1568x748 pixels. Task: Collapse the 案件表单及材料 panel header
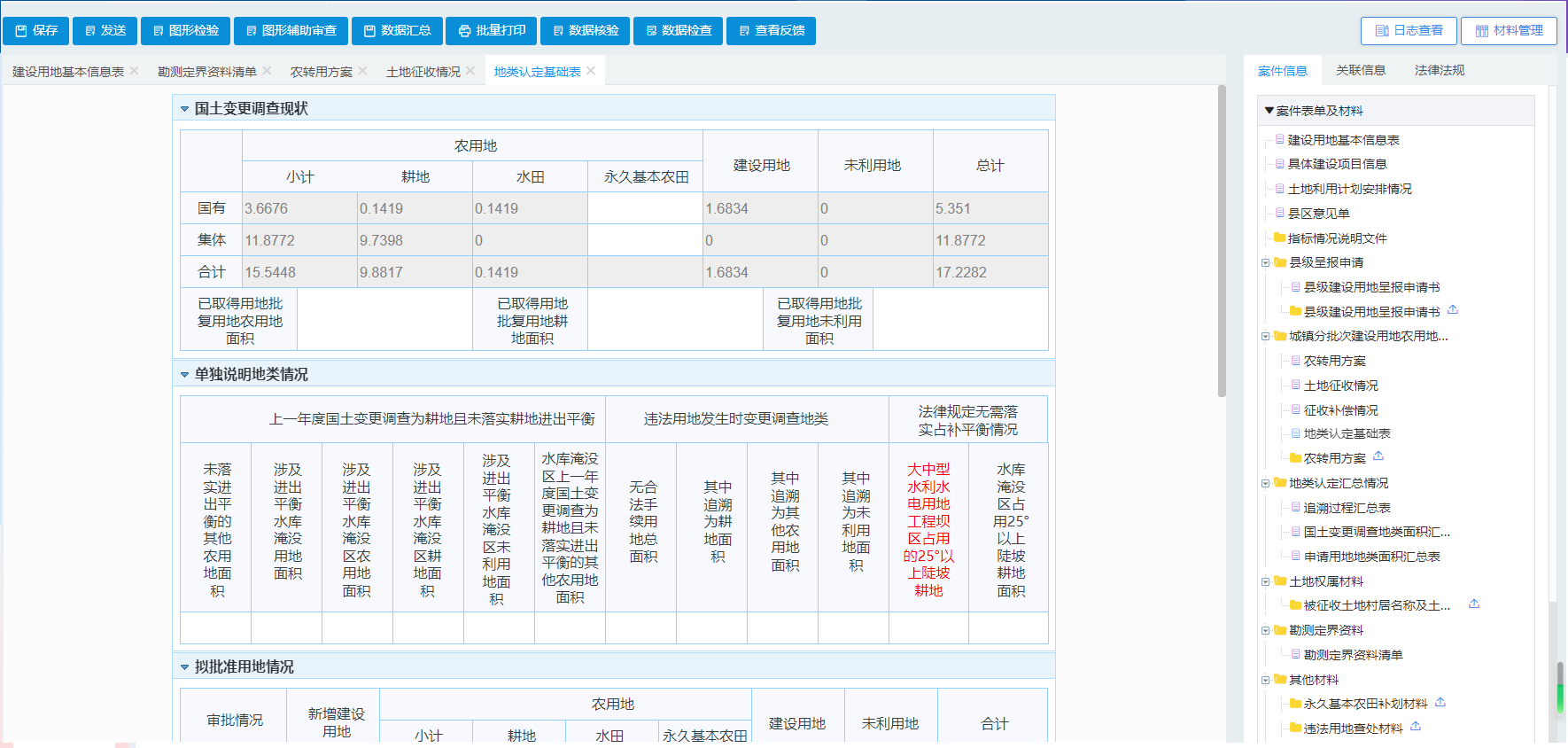click(1269, 111)
